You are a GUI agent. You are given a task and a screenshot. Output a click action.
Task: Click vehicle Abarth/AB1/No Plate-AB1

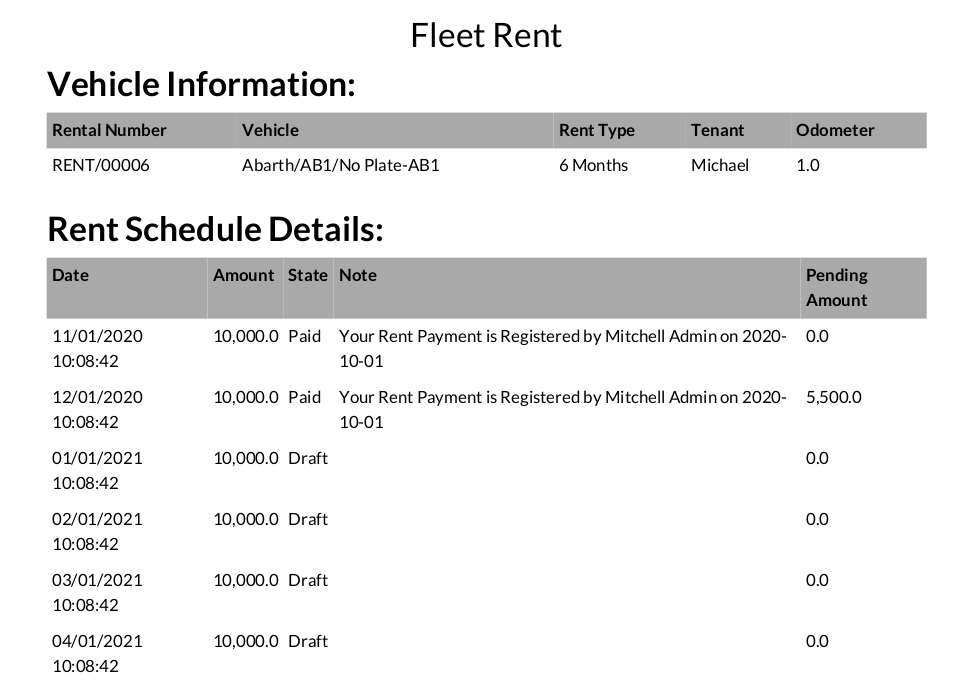pyautogui.click(x=341, y=165)
